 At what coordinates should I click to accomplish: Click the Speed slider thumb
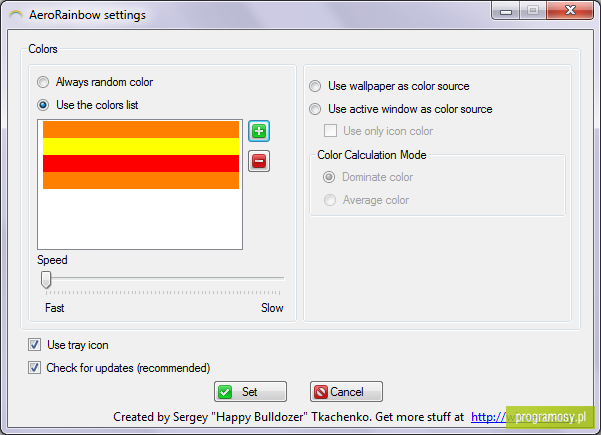[x=46, y=280]
